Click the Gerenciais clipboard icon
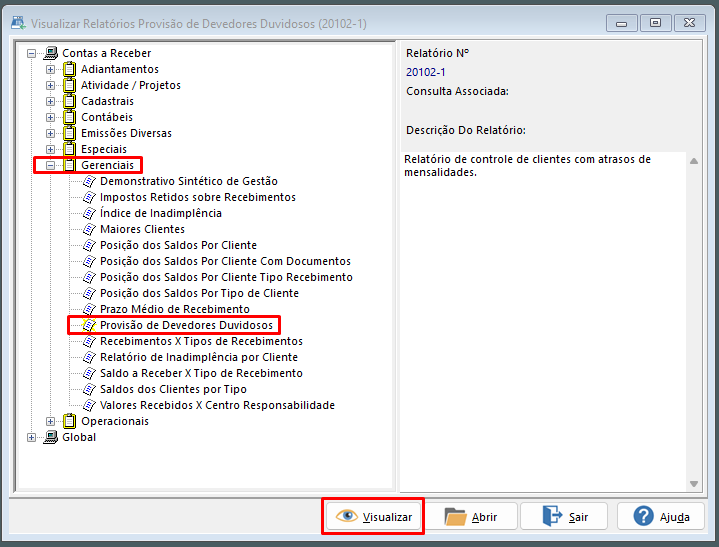The image size is (719, 547). [70, 165]
